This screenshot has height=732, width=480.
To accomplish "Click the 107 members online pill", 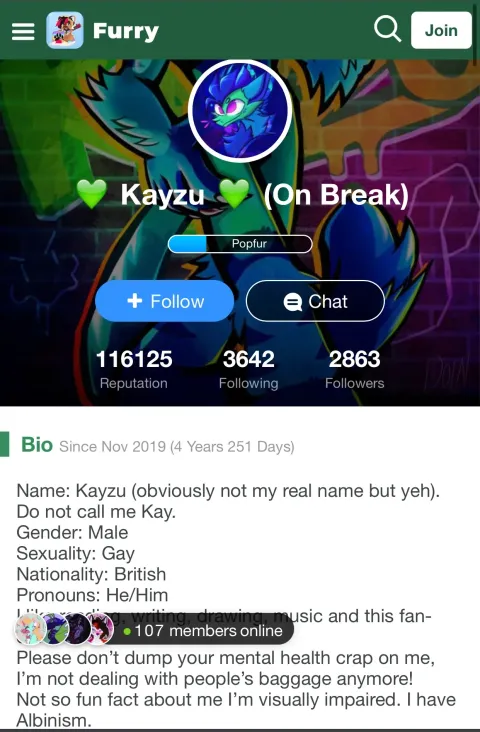I will click(x=154, y=630).
